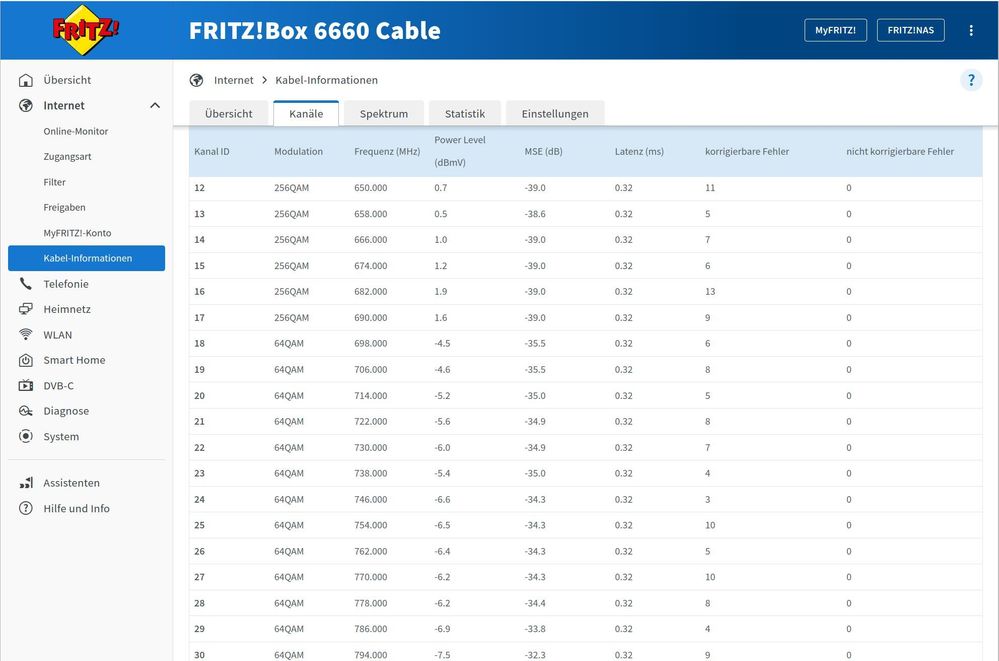Click frequency 738.000 cell
999x661 pixels.
pos(371,473)
